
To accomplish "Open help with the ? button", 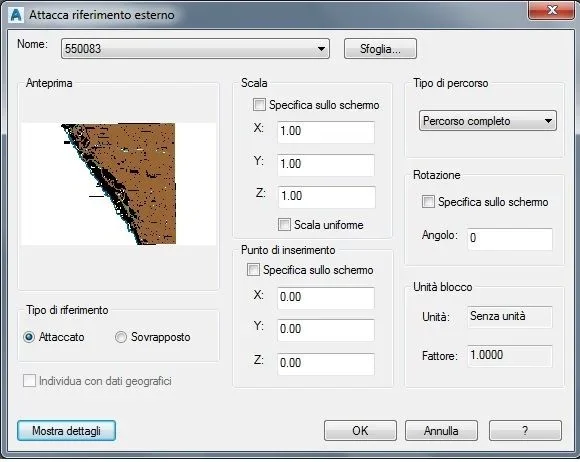I will coord(525,431).
